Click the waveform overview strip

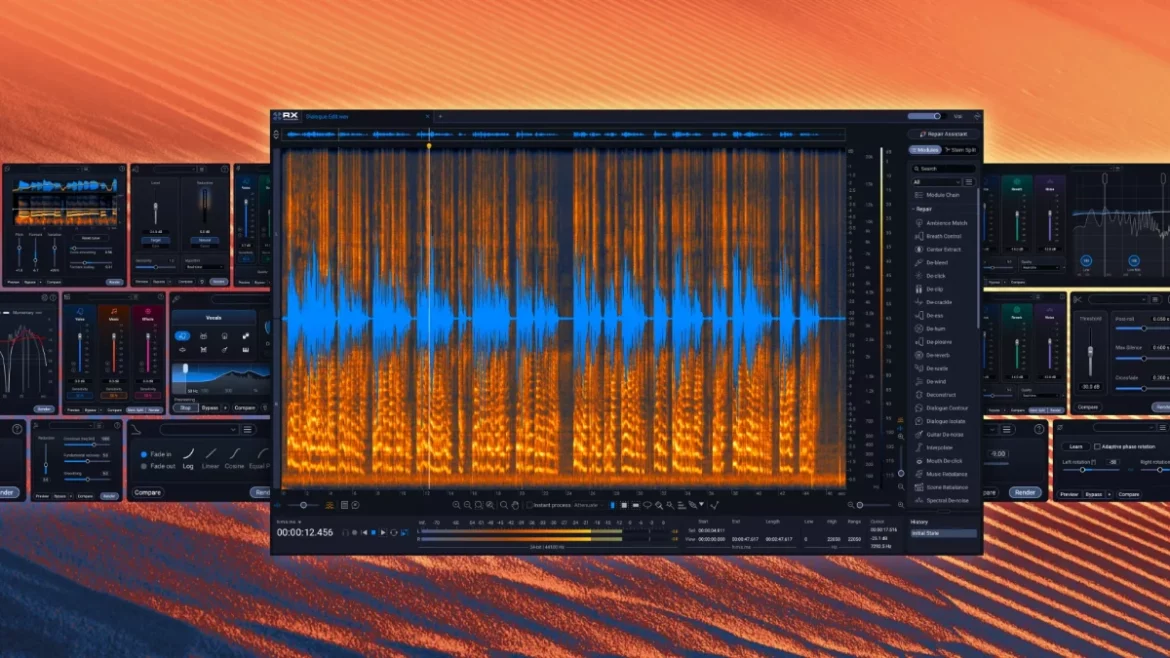pos(563,134)
